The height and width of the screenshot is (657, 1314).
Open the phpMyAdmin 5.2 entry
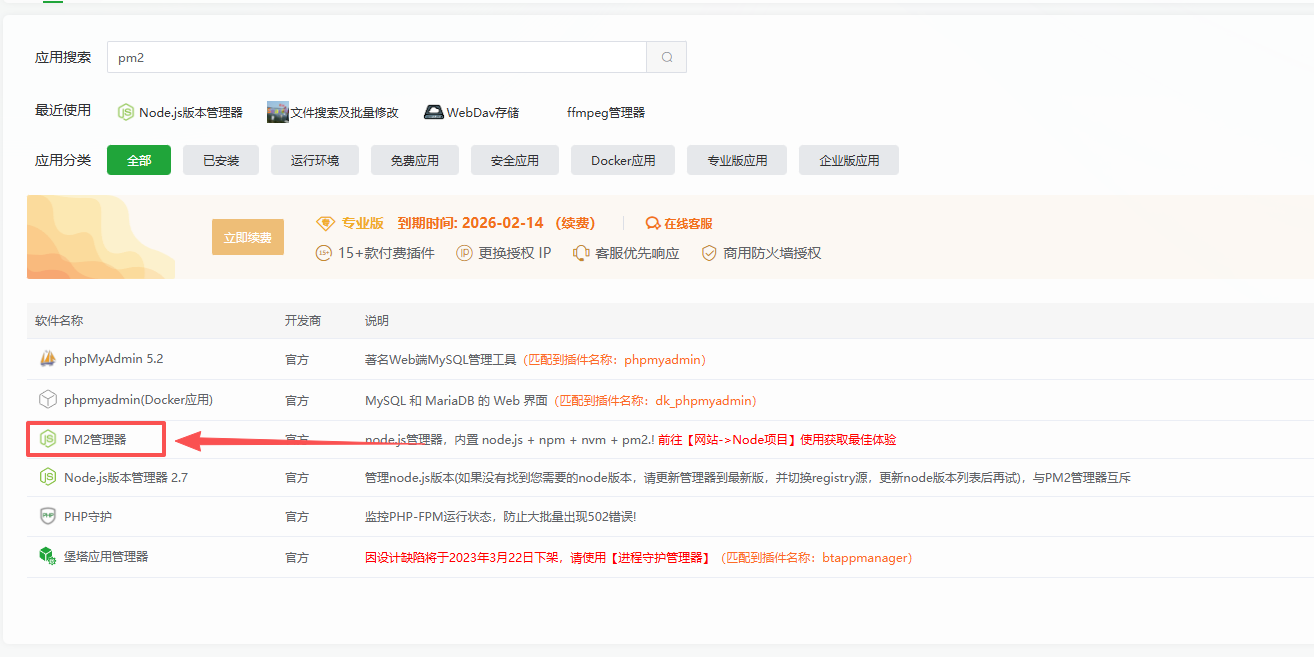113,359
